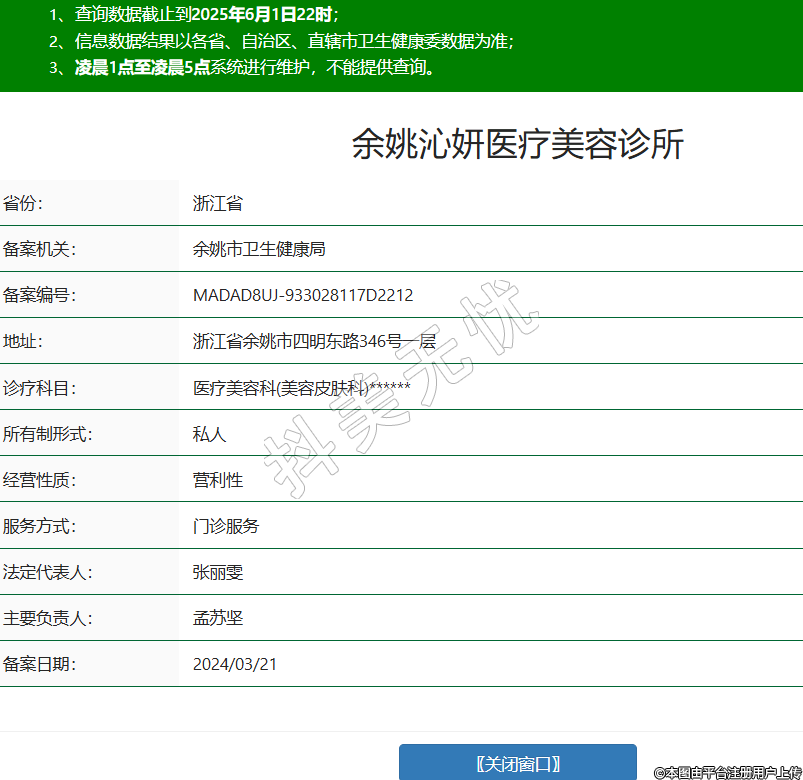Click the address value ending in 346号一层
Screen dimensions: 803x780
point(314,342)
